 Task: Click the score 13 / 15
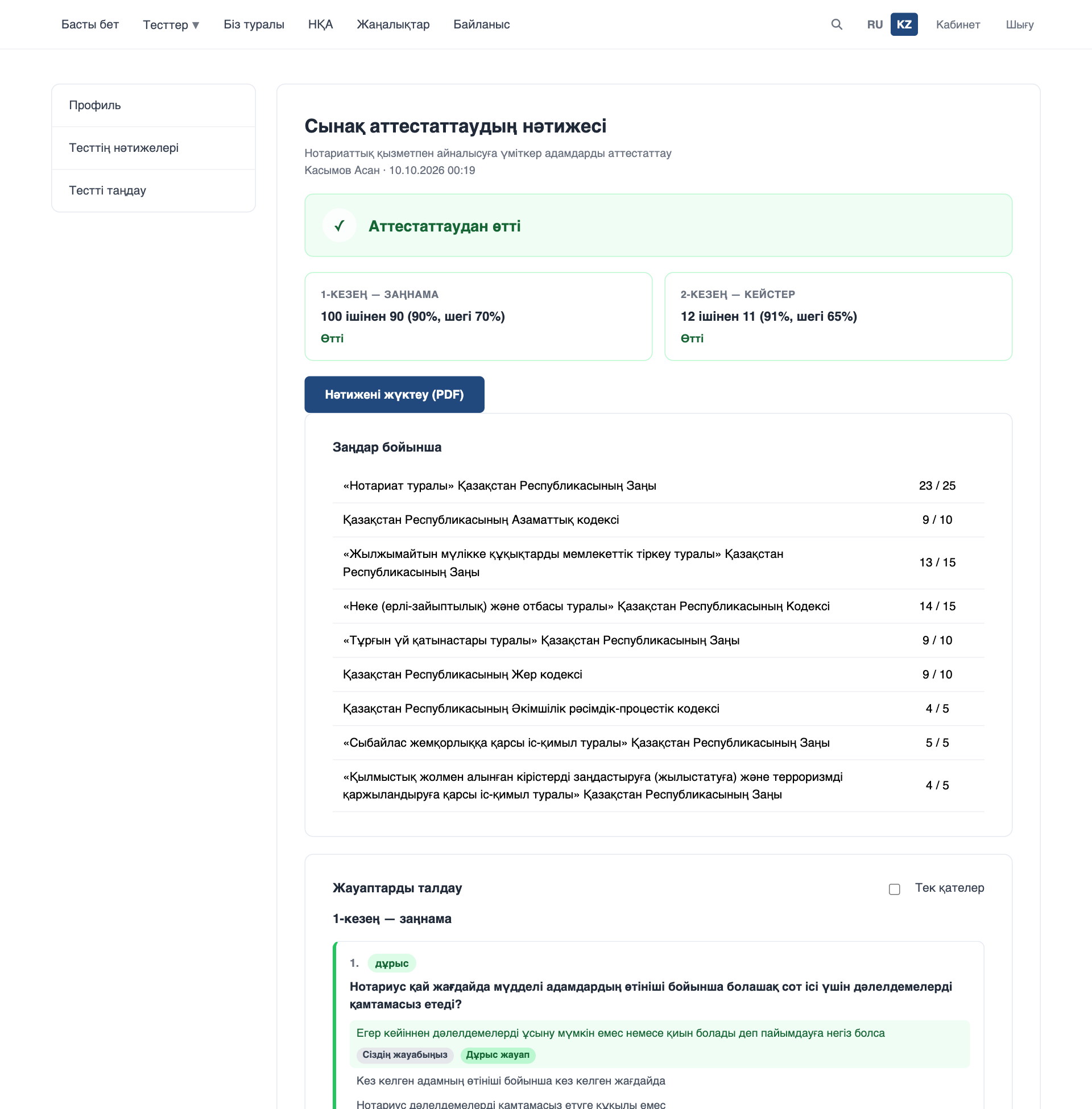937,562
